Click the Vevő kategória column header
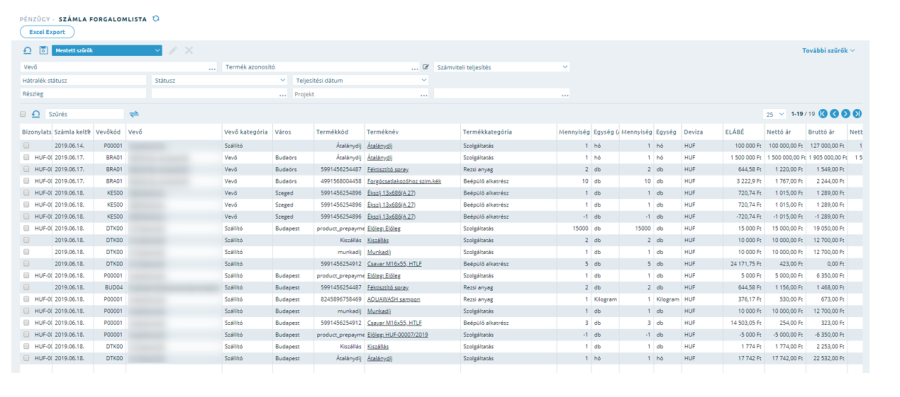 click(247, 132)
